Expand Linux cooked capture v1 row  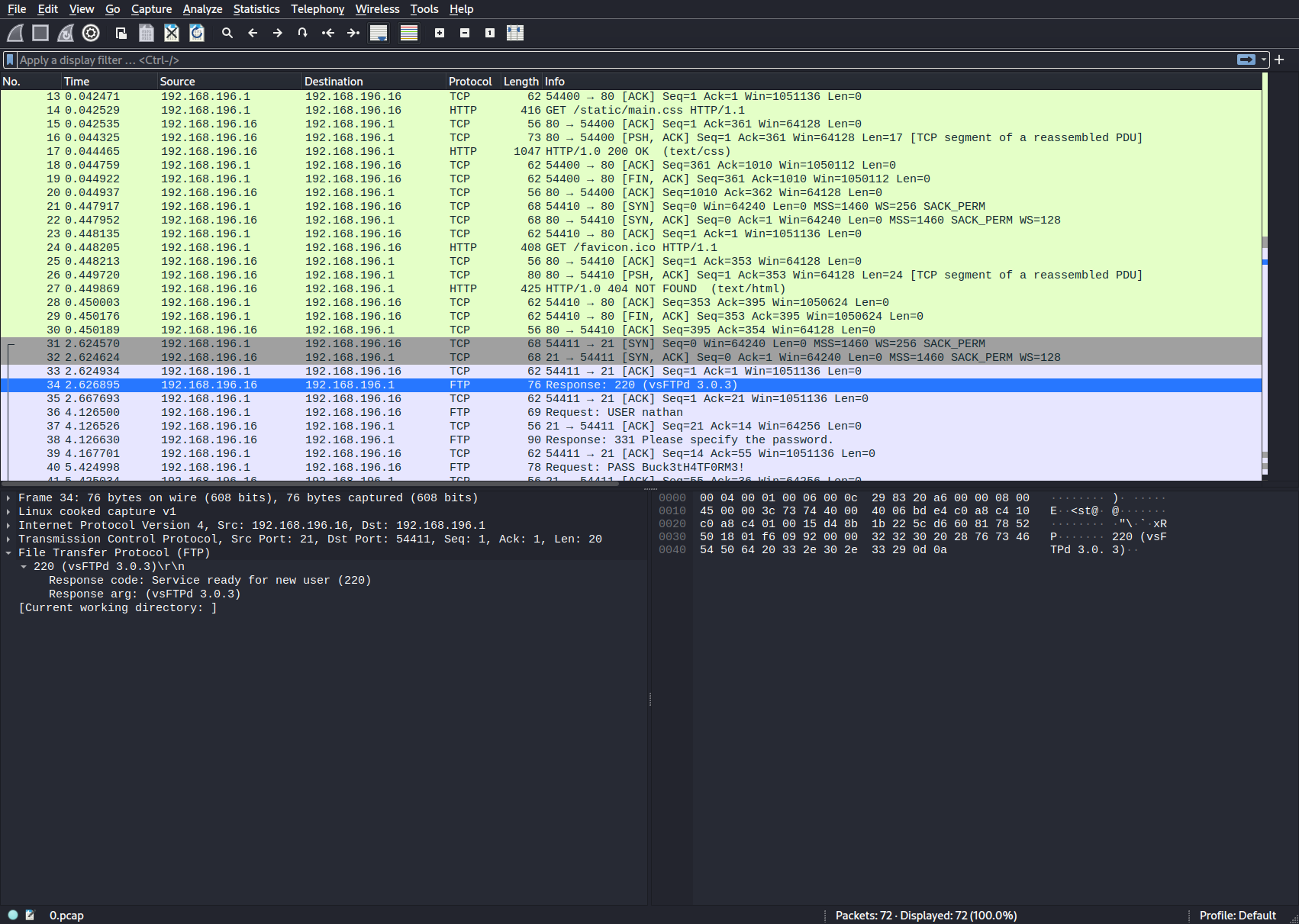(8, 512)
